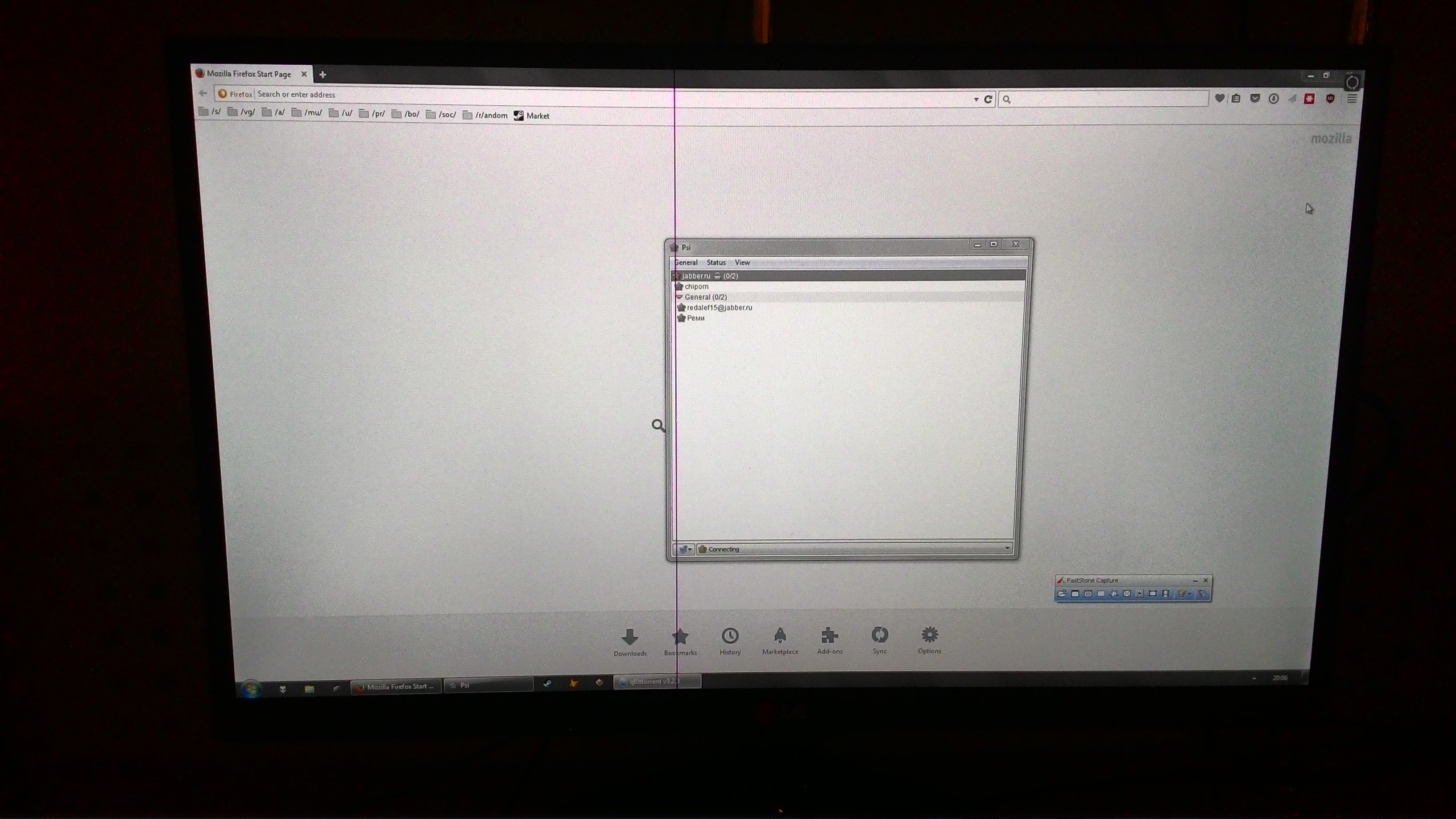
Task: Launch Steam from the taskbar
Action: (547, 683)
